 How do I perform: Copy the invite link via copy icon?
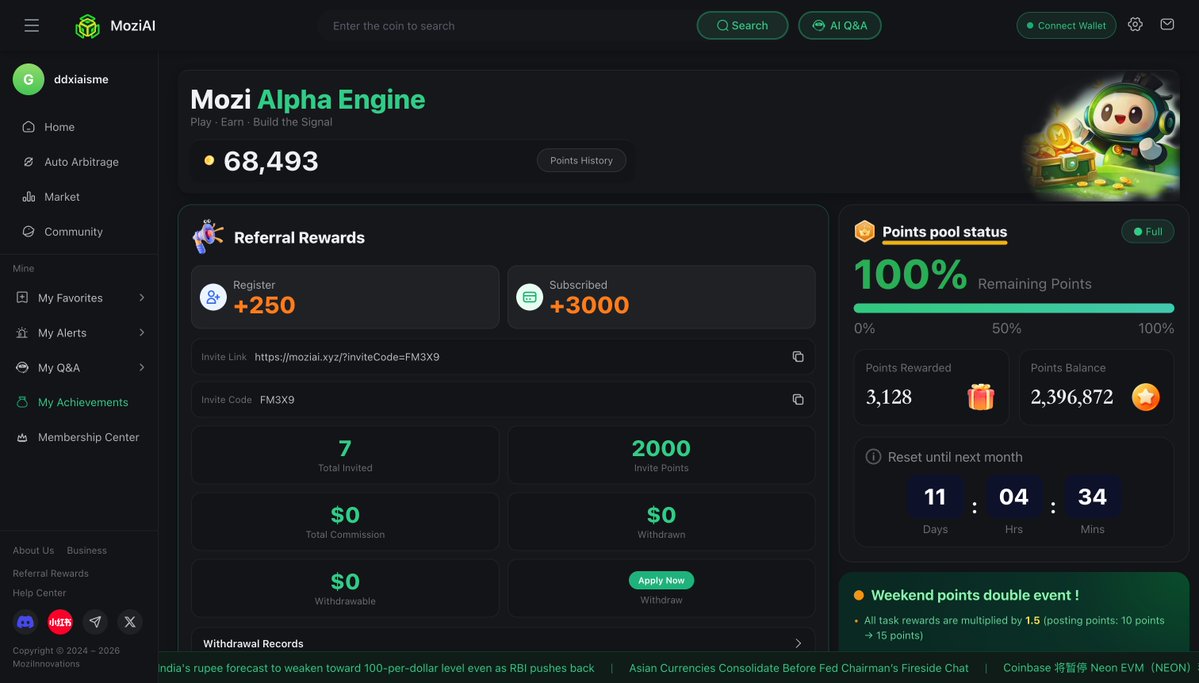(798, 356)
